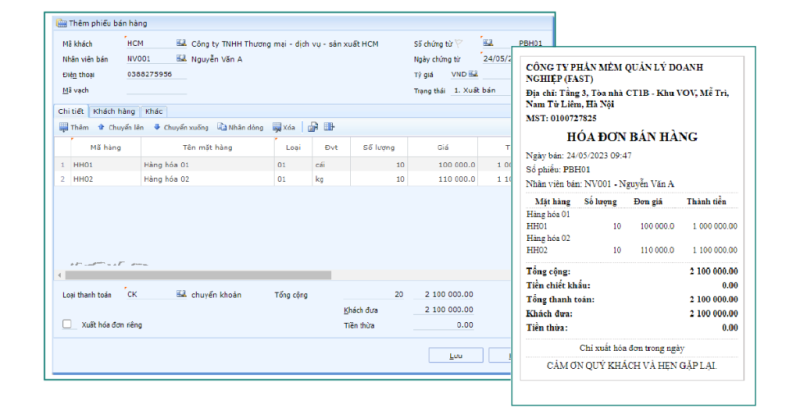The width and height of the screenshot is (800, 418).
Task: Open customer lookup icon beside HCM code
Action: tap(181, 43)
